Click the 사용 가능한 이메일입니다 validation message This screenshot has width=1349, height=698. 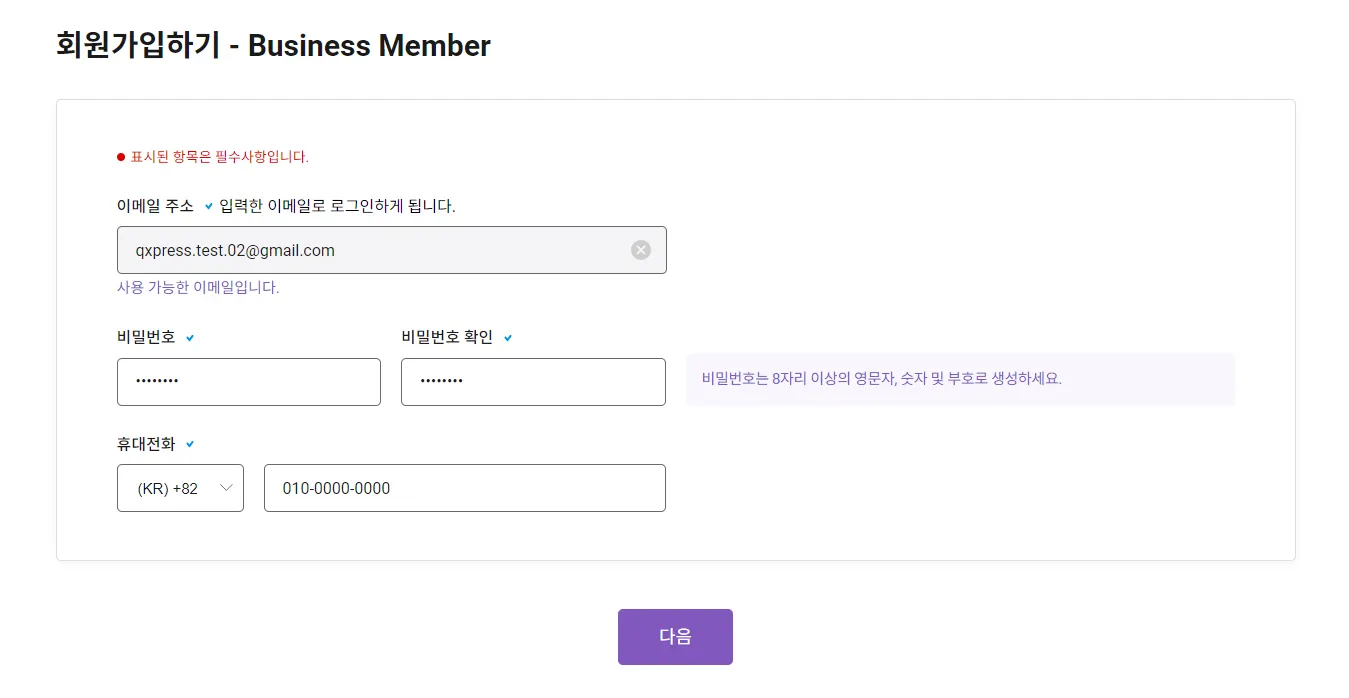point(198,288)
